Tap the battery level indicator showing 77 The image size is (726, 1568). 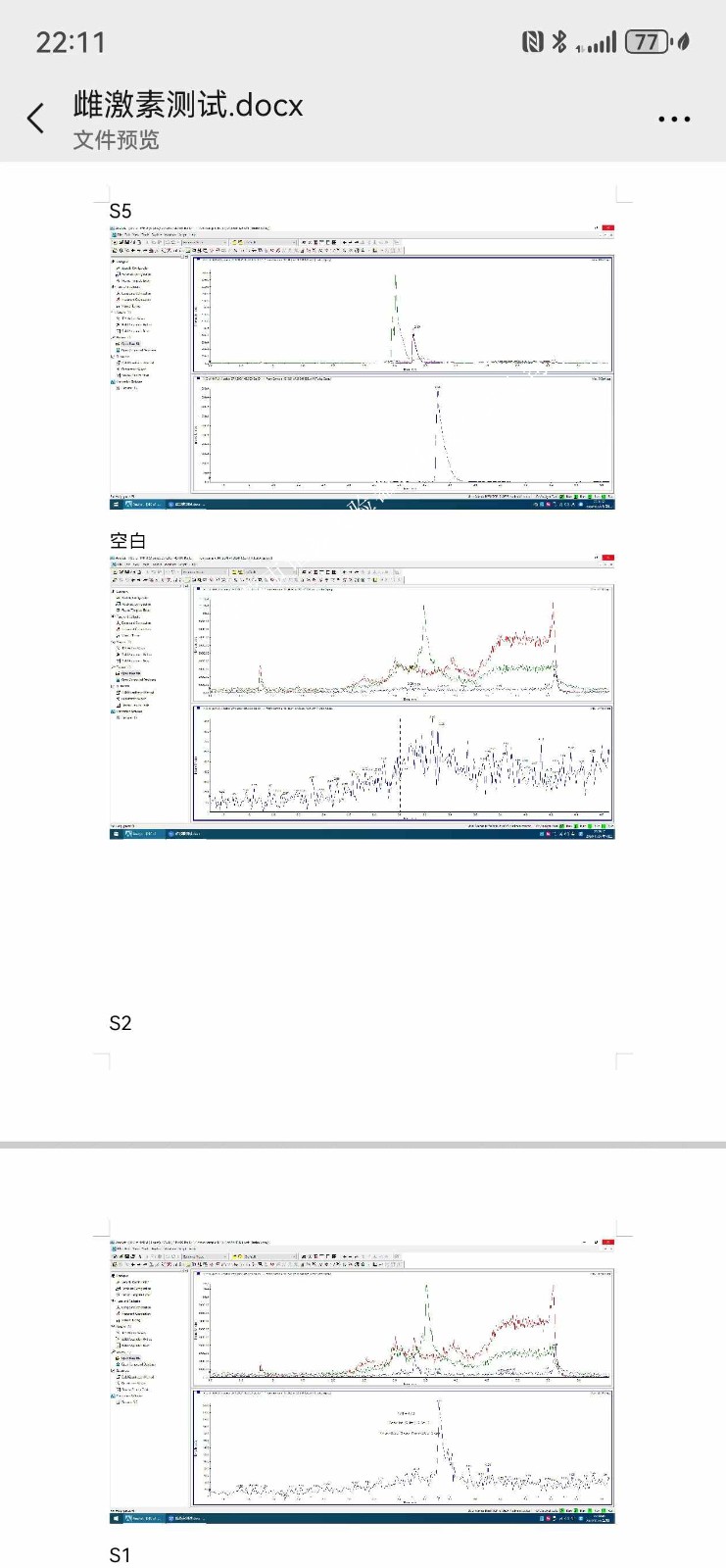648,41
